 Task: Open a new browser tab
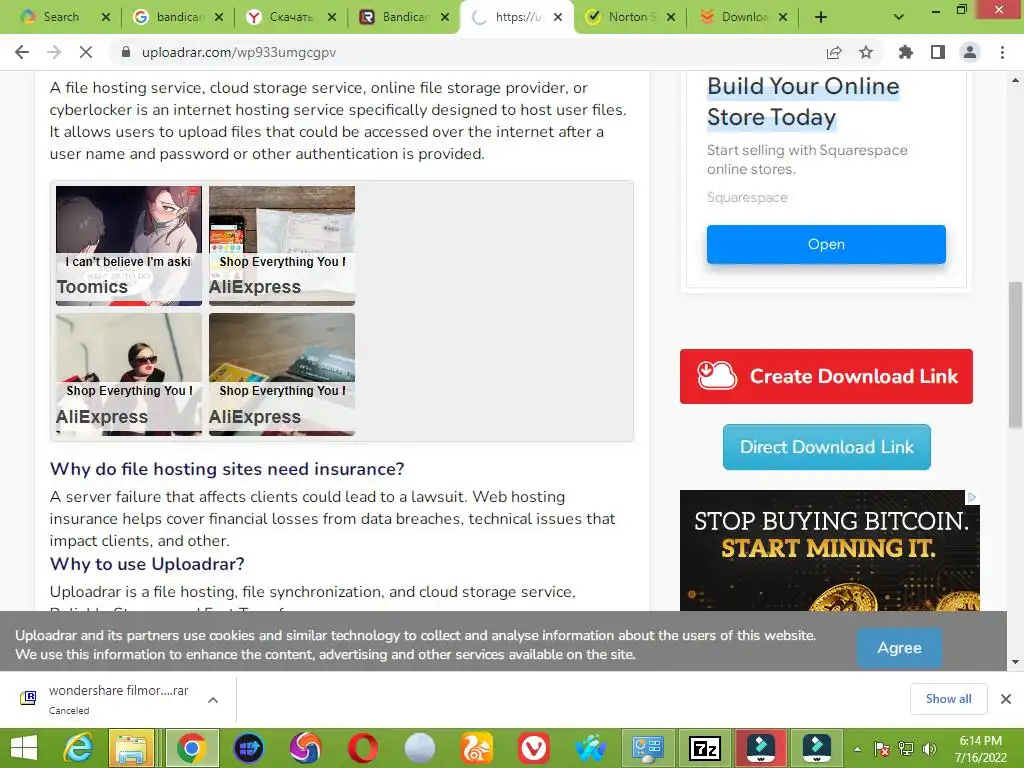[x=821, y=17]
